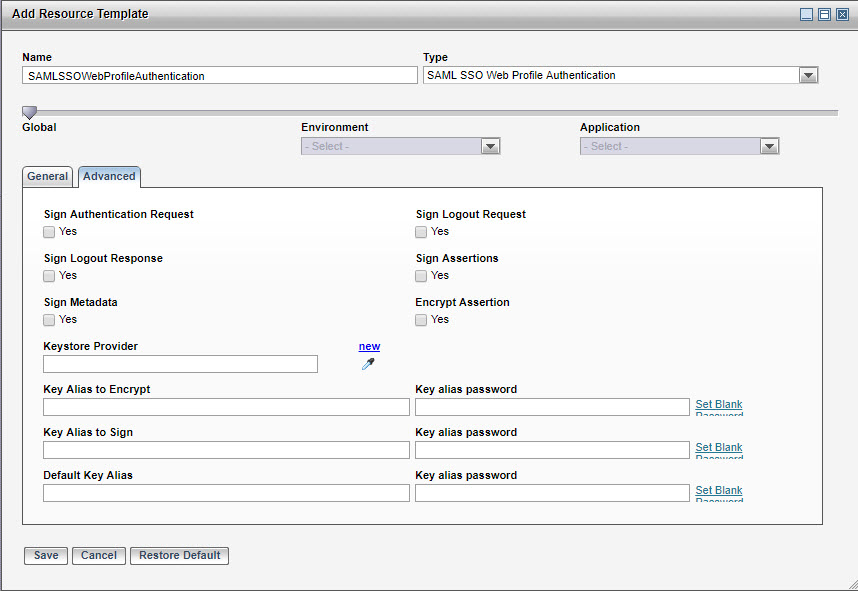Image resolution: width=858 pixels, height=591 pixels.
Task: Click the window maximize icon
Action: (x=825, y=14)
